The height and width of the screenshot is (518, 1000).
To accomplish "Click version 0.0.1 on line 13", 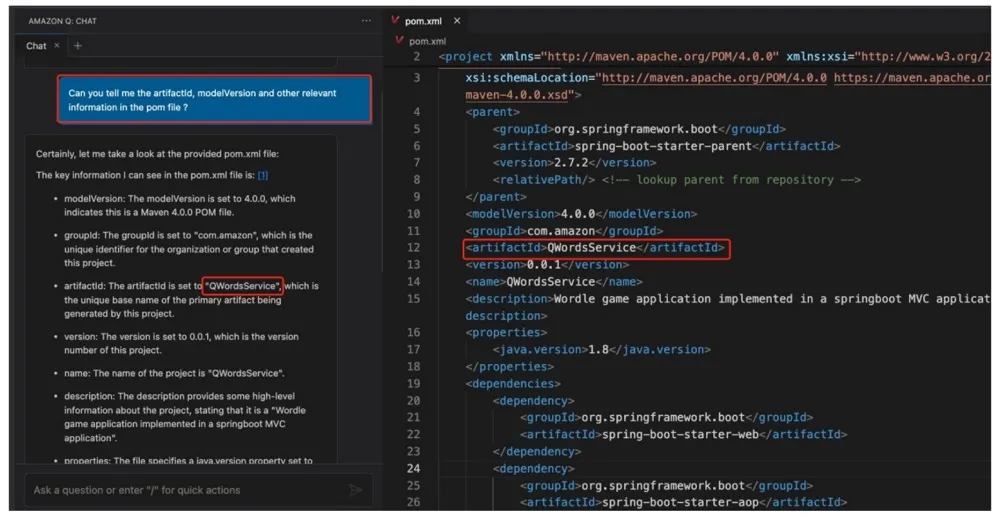I will pos(547,265).
